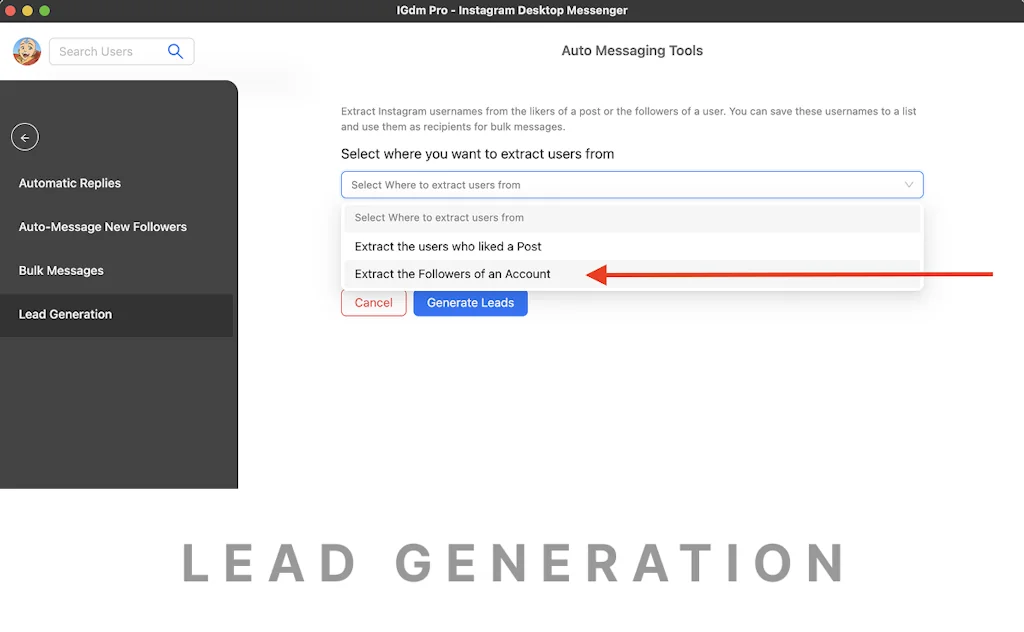This screenshot has width=1024, height=632.
Task: Click the magnifying glass search icon
Action: click(x=176, y=51)
